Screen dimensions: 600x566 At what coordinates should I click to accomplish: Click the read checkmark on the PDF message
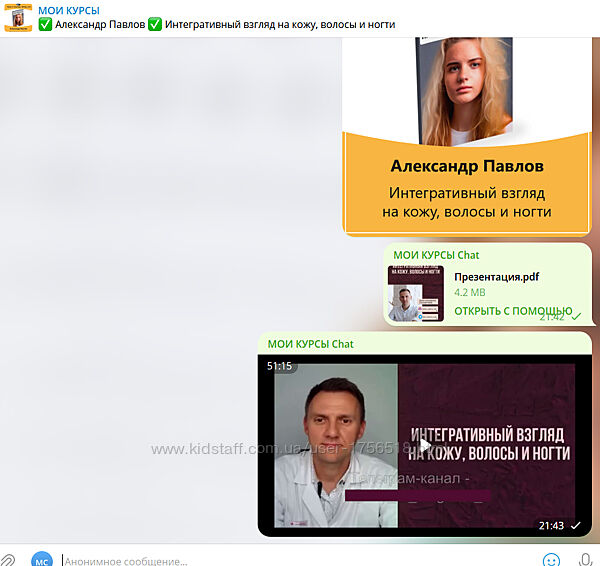click(x=576, y=316)
